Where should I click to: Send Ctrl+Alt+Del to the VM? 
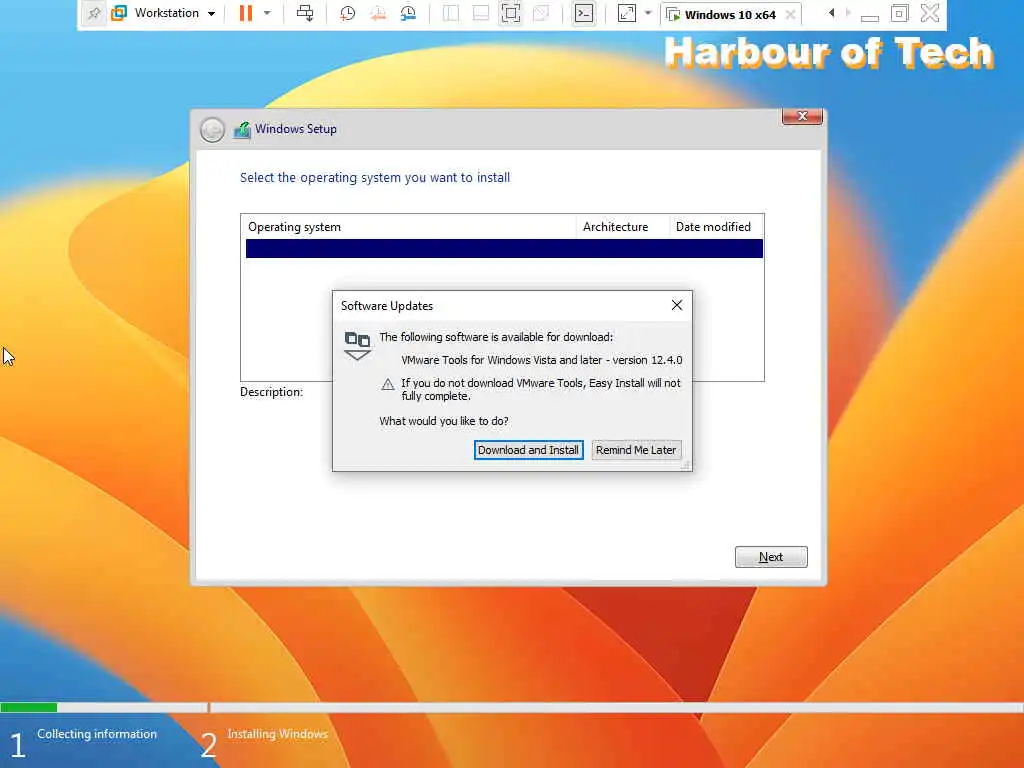305,13
